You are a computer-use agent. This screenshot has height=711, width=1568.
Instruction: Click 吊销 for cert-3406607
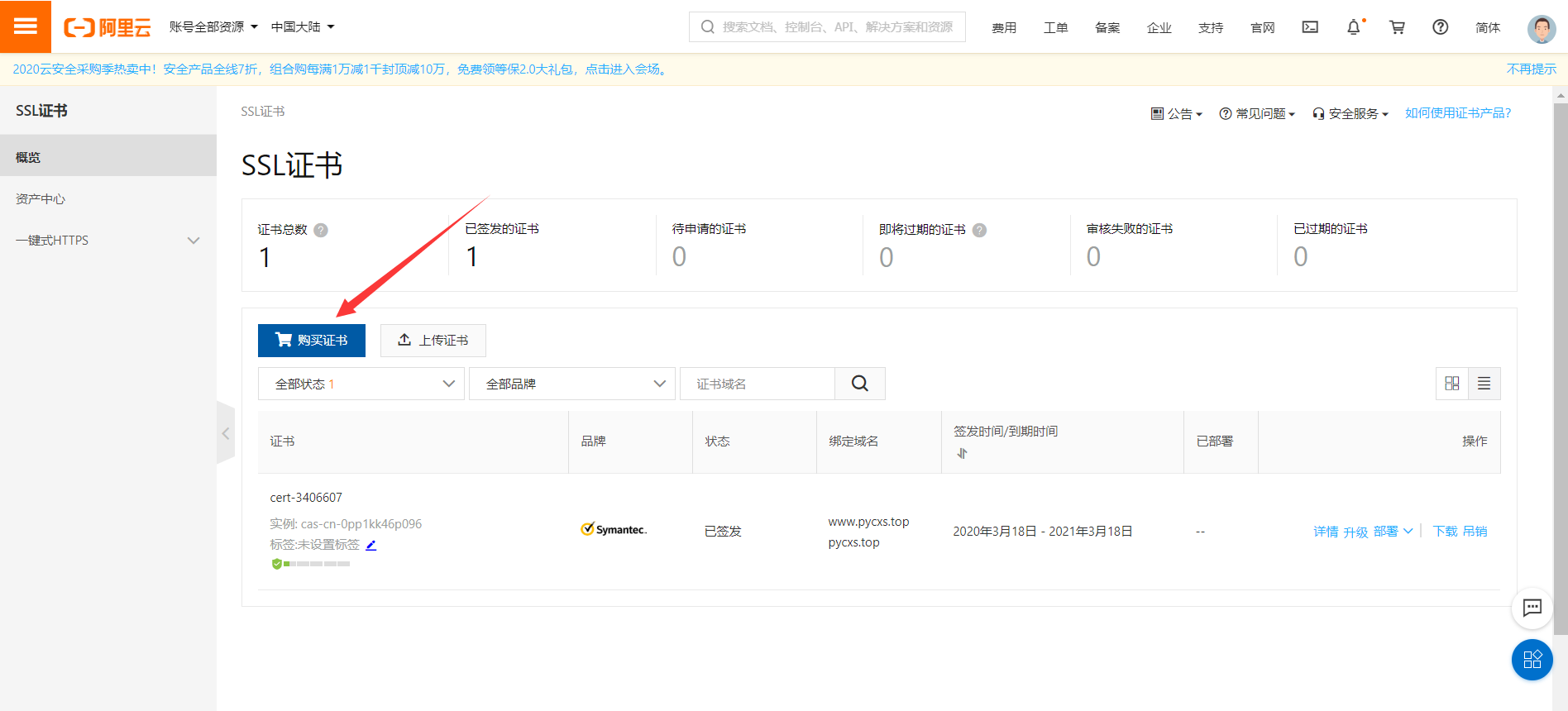tap(1475, 532)
